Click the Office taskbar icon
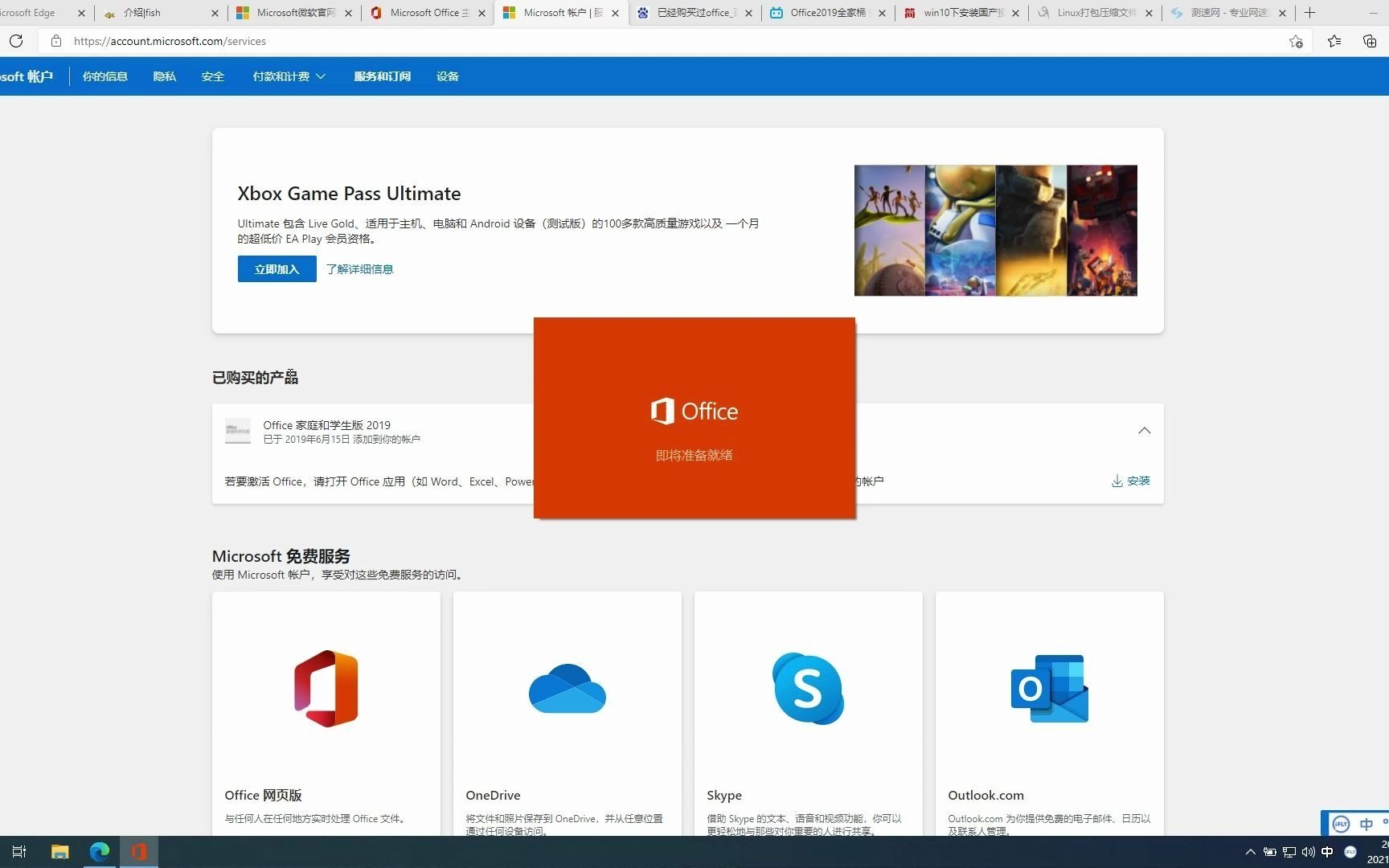The width and height of the screenshot is (1389, 868). click(x=139, y=852)
